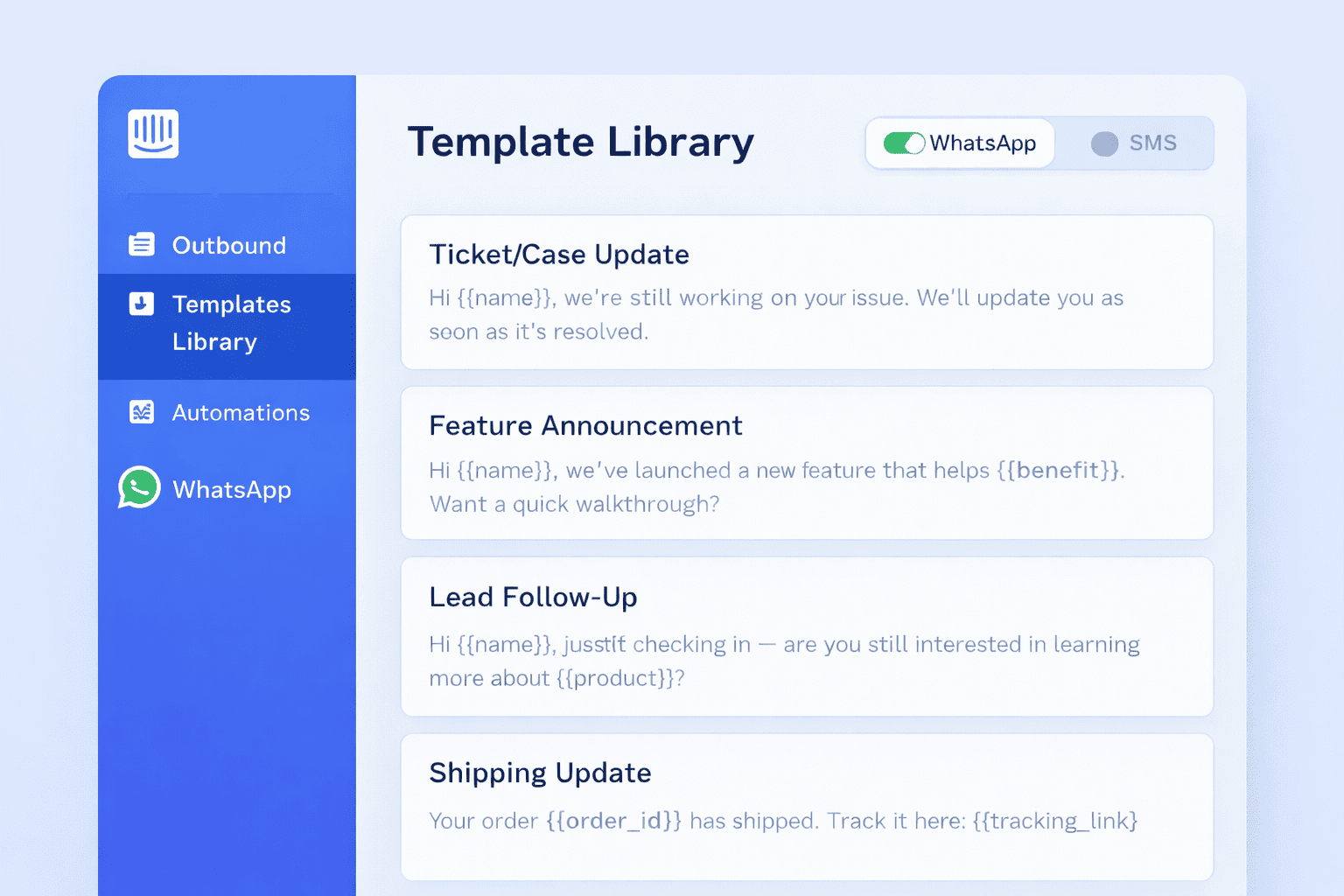Select the Automations sidebar entry
1344x896 pixels.
click(x=240, y=412)
